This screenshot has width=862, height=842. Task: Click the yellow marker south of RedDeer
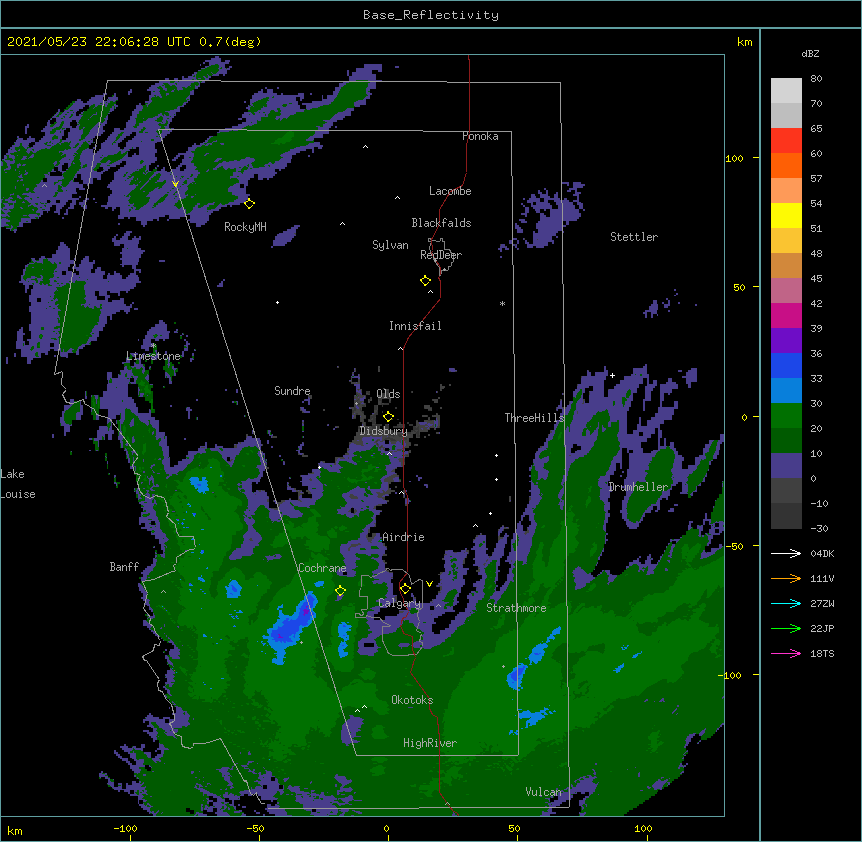(x=425, y=281)
